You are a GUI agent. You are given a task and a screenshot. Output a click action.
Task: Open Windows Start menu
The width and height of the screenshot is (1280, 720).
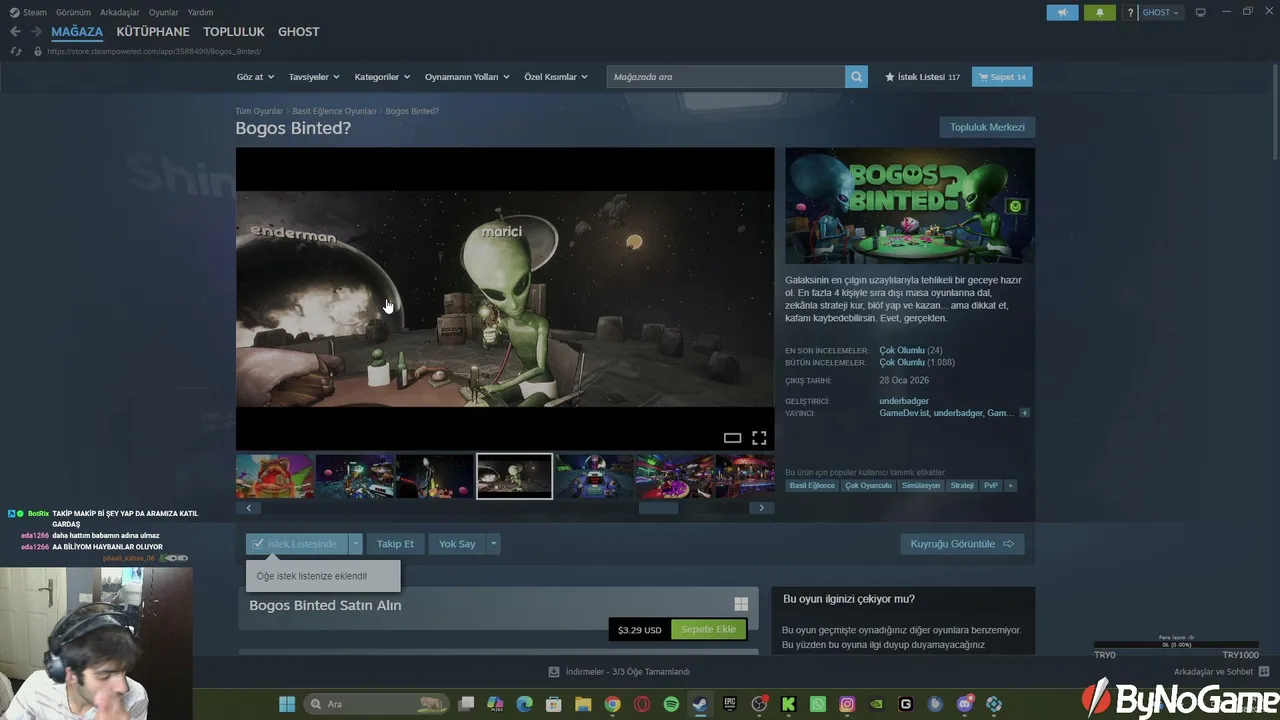(x=287, y=704)
